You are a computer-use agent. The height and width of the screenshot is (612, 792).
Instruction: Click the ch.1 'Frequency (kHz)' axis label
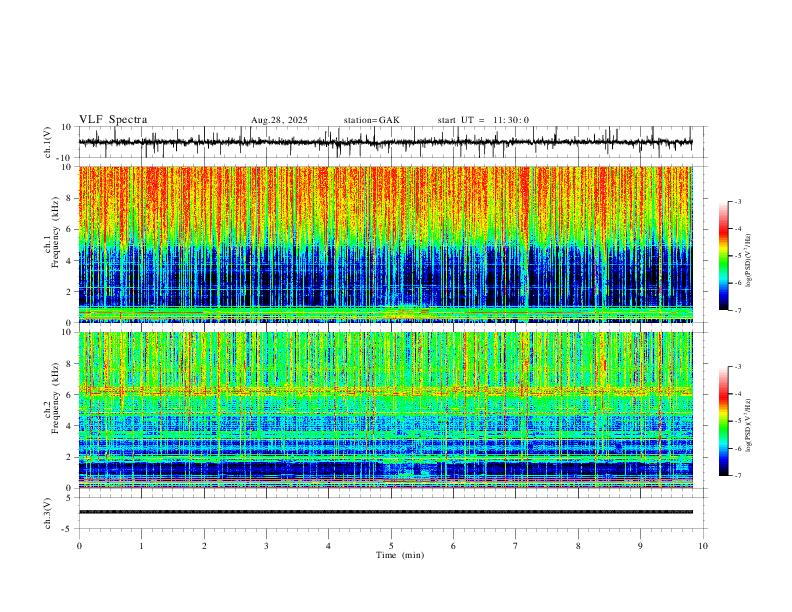[55, 233]
